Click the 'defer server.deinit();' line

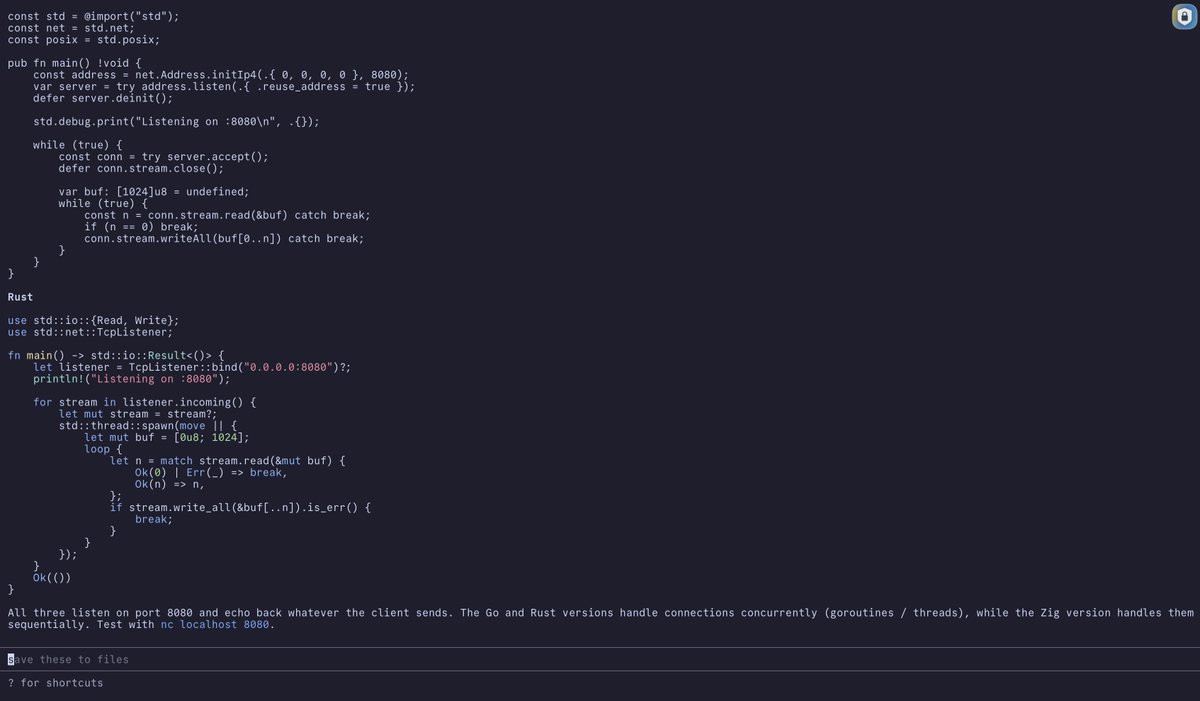(x=103, y=98)
